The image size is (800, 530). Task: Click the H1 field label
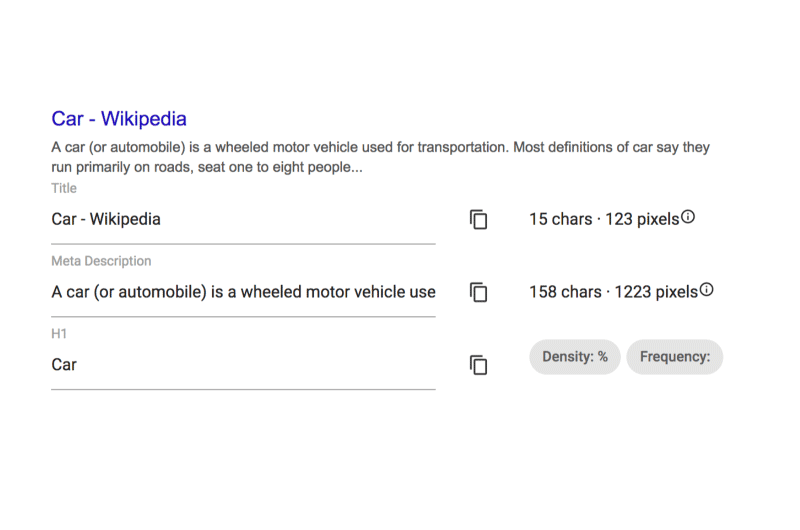(x=59, y=334)
